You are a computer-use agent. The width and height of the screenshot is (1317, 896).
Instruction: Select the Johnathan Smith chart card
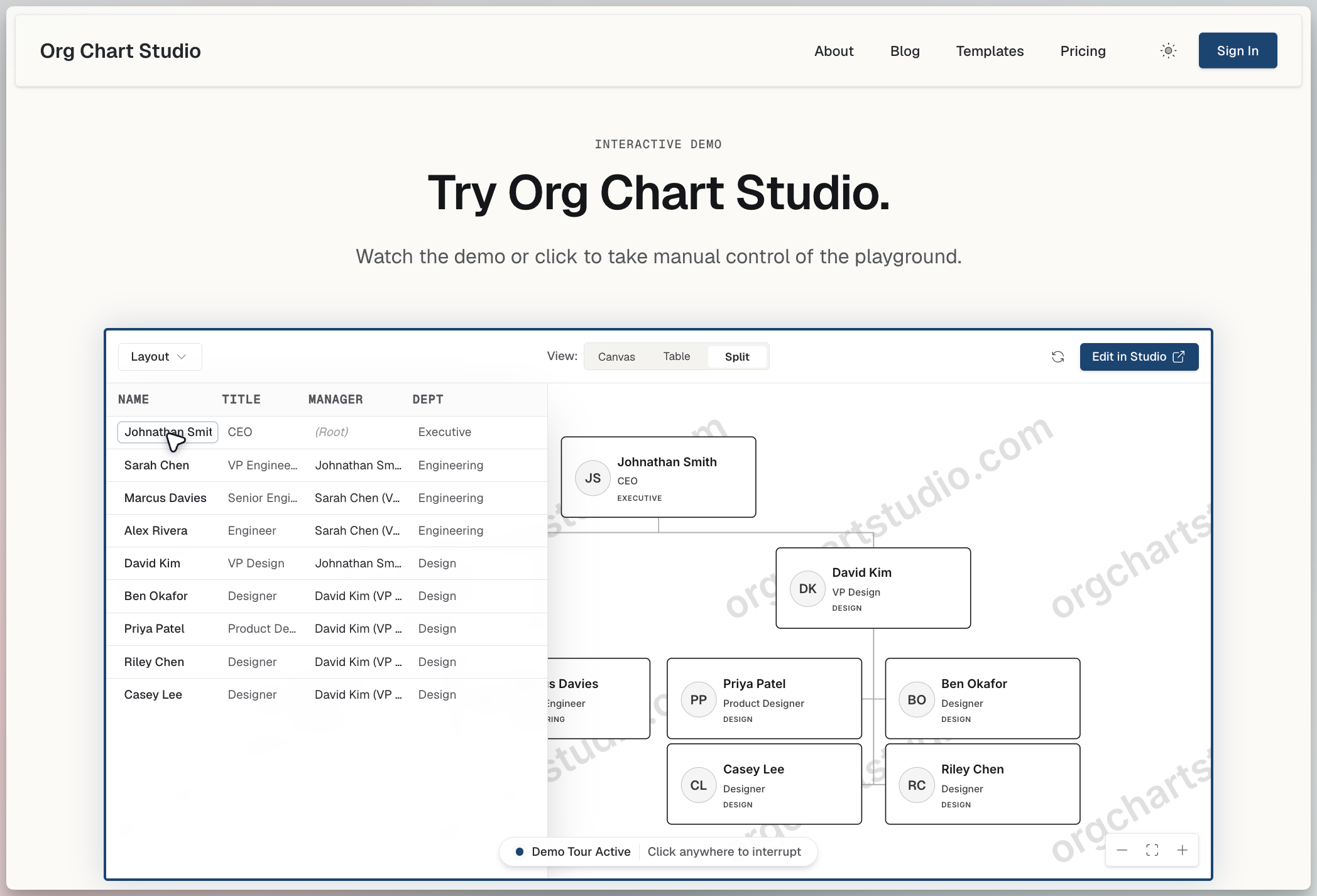coord(658,477)
